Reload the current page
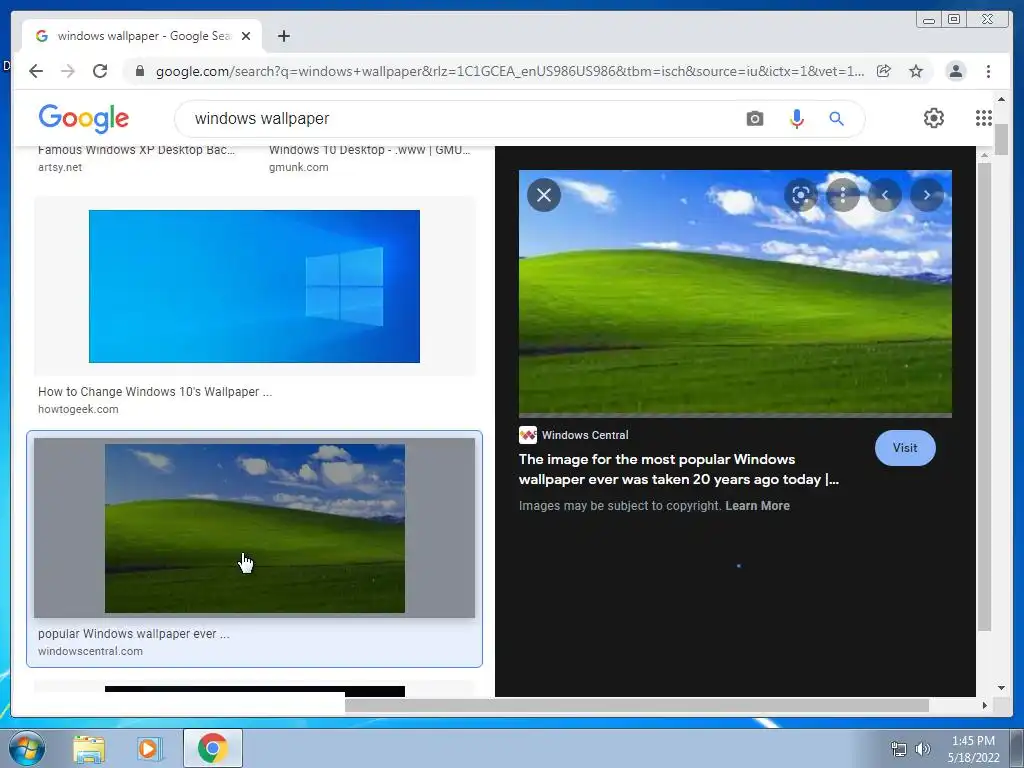The width and height of the screenshot is (1024, 768). coord(100,71)
